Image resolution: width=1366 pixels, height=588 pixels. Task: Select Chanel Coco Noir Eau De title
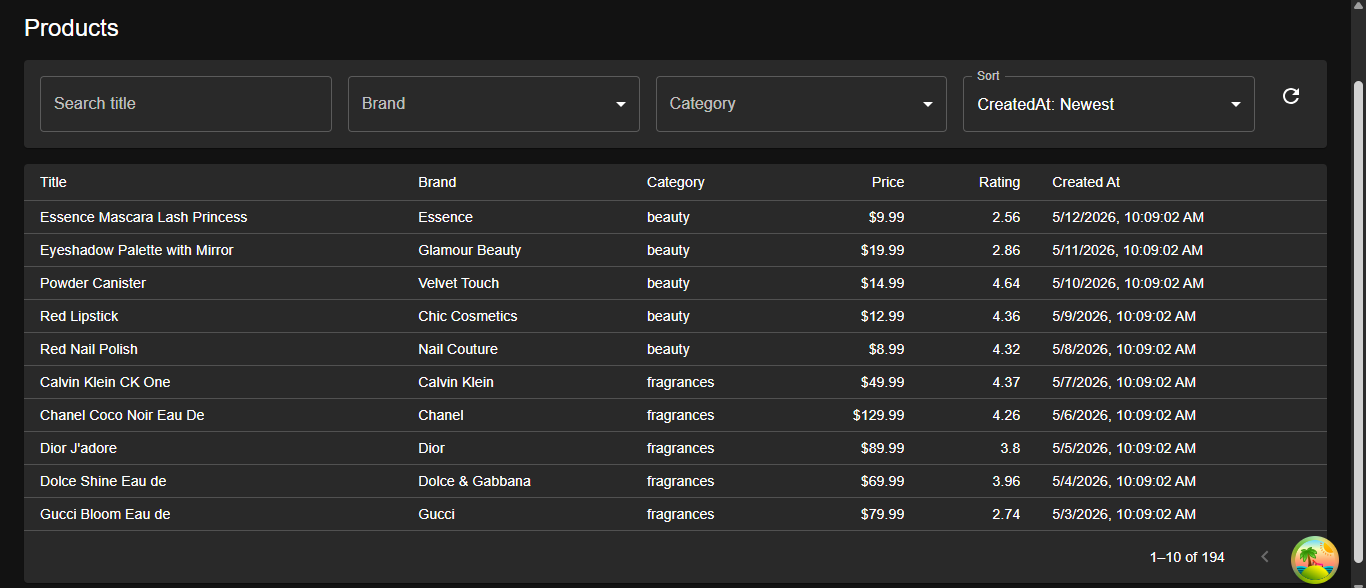[122, 415]
